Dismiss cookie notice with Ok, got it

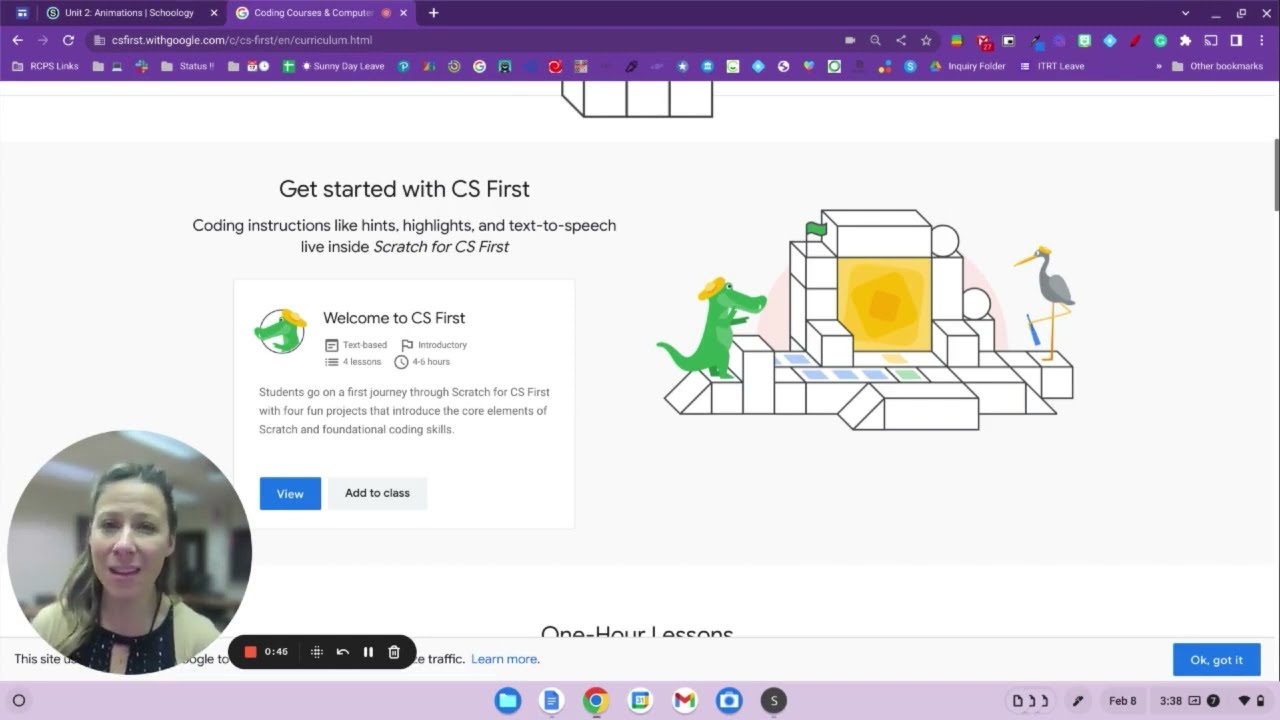coord(1216,660)
